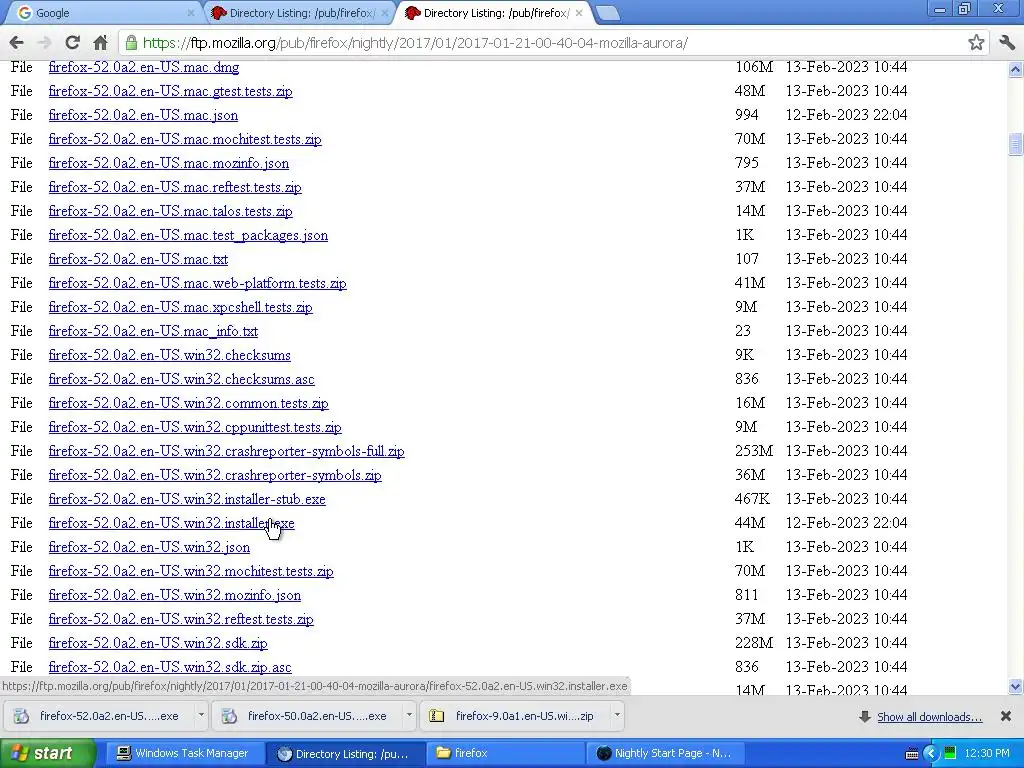Click Show all downloads link
Image resolution: width=1024 pixels, height=768 pixels.
pos(929,717)
